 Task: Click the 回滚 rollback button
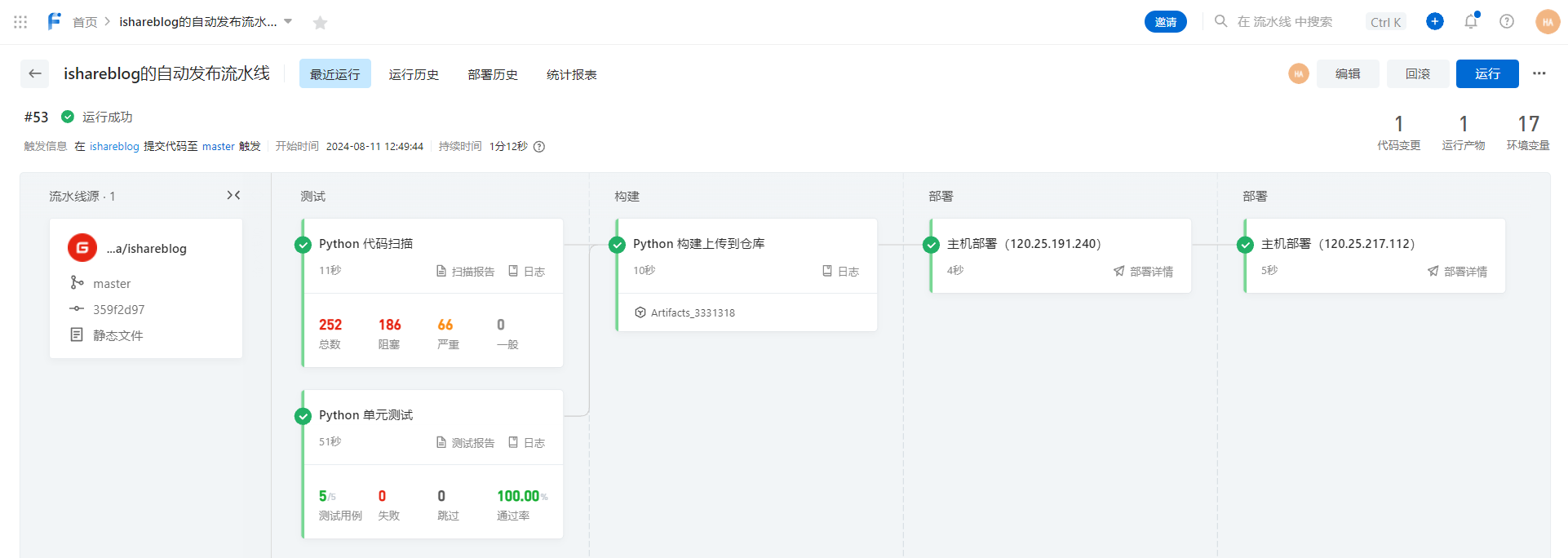tap(1418, 73)
